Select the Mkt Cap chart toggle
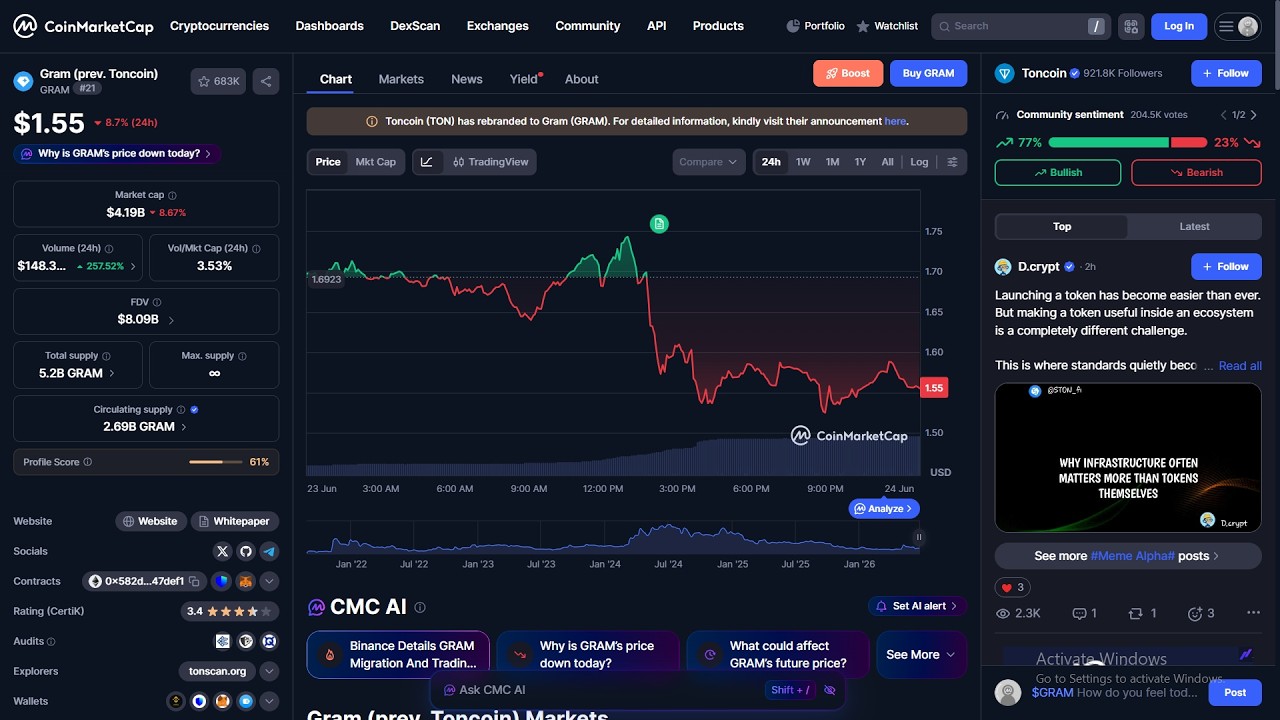This screenshot has height=720, width=1280. [x=376, y=162]
